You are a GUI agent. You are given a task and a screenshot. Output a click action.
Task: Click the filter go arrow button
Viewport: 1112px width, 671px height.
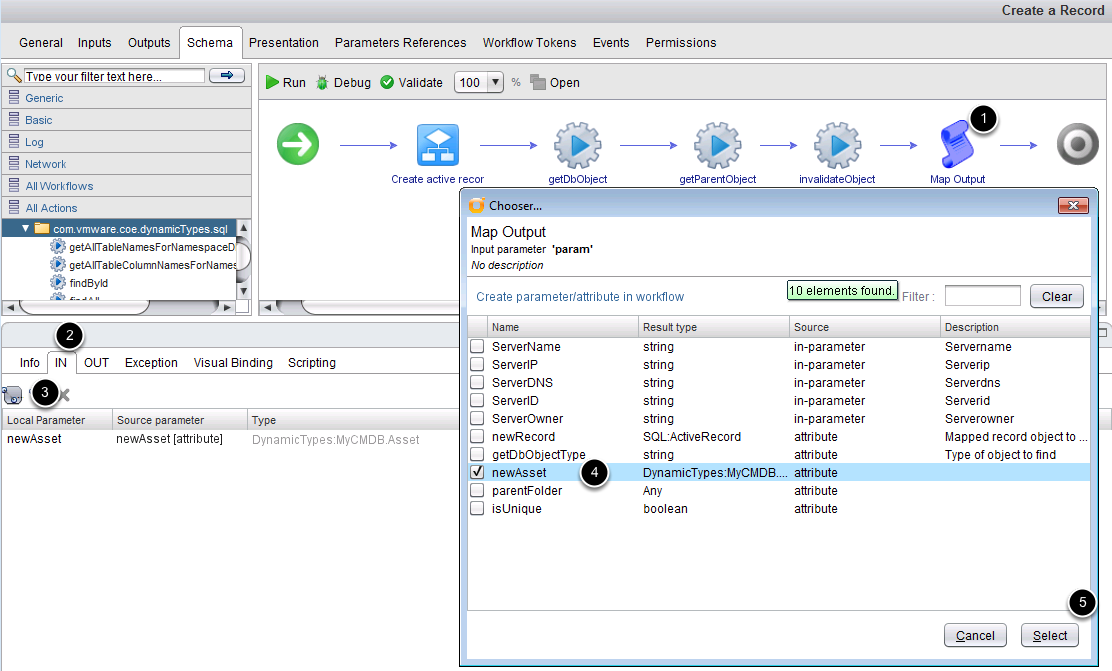point(227,75)
